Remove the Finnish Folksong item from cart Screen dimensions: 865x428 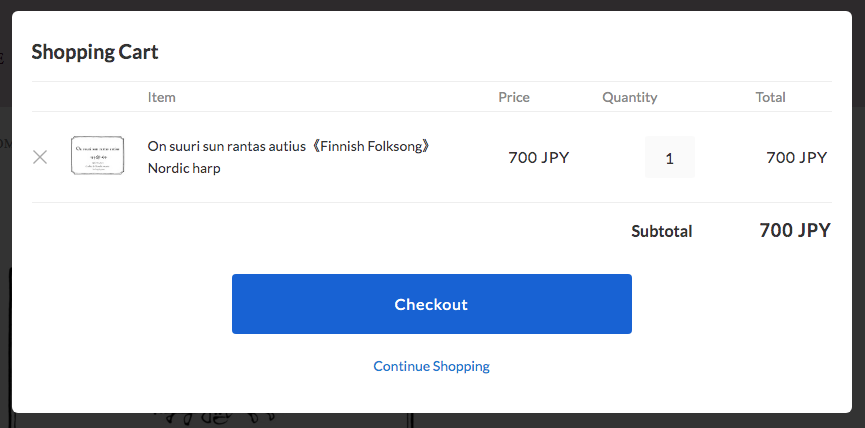click(x=40, y=157)
